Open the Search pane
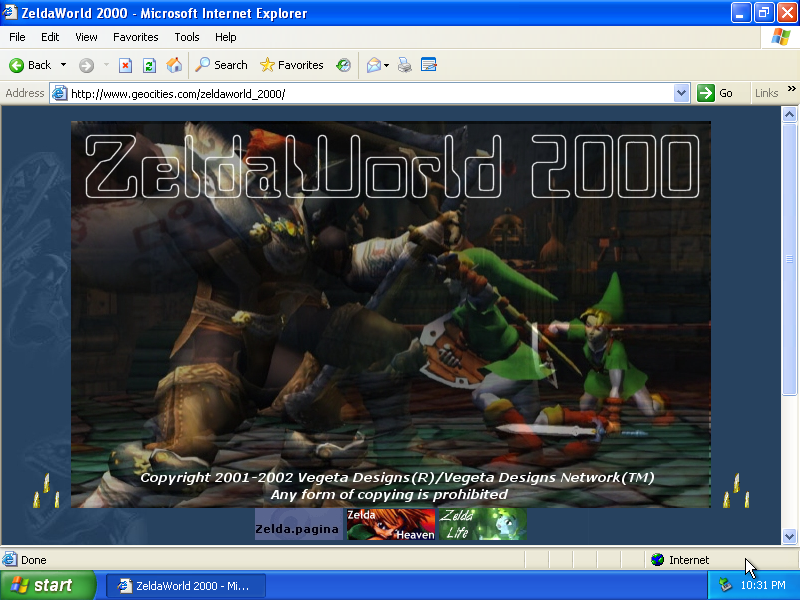 pos(222,65)
